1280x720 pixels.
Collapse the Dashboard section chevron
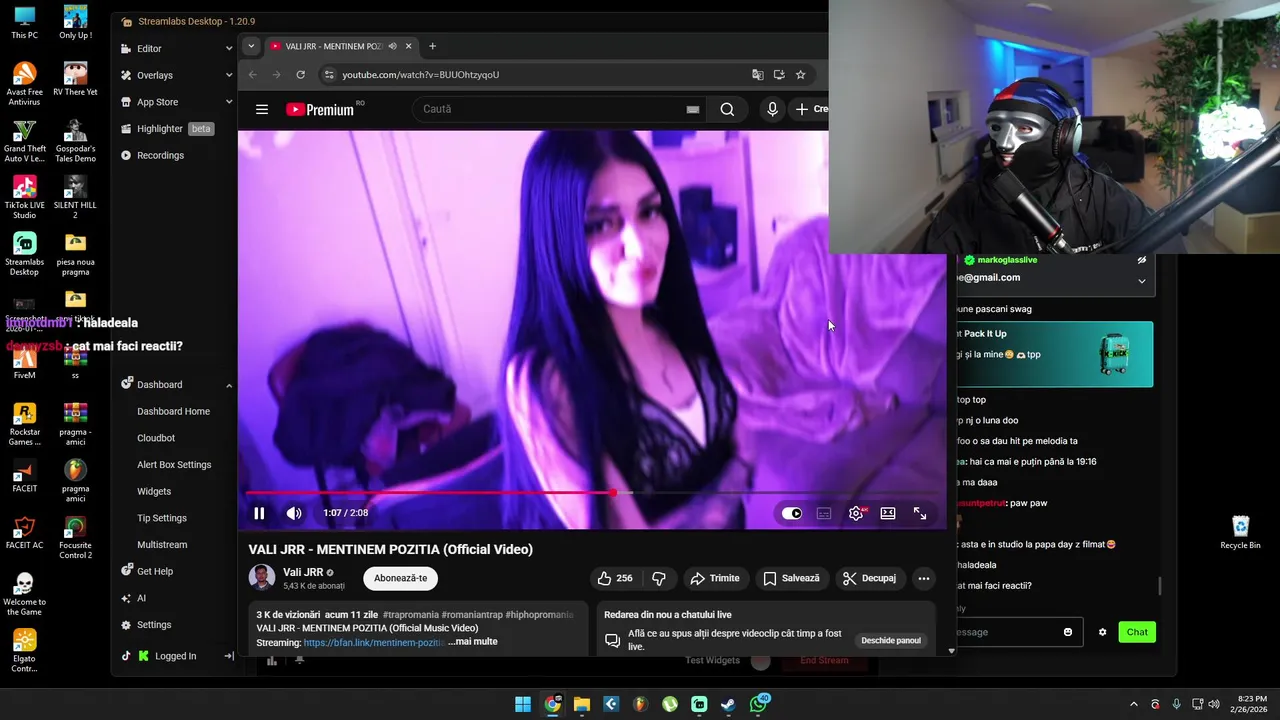[228, 385]
